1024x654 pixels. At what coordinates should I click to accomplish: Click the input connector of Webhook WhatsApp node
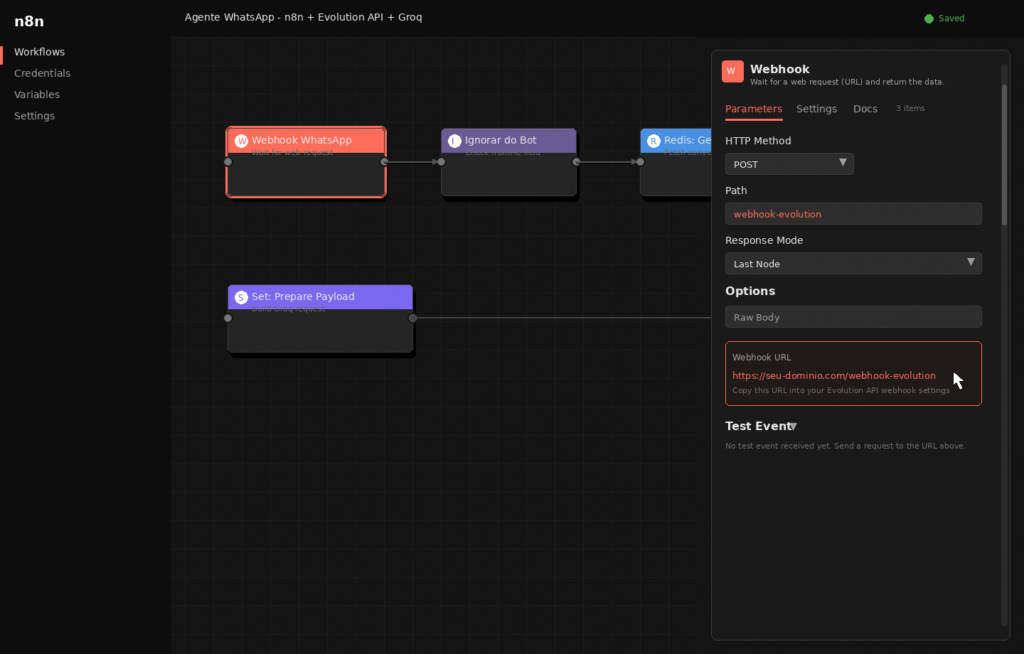[x=228, y=162]
